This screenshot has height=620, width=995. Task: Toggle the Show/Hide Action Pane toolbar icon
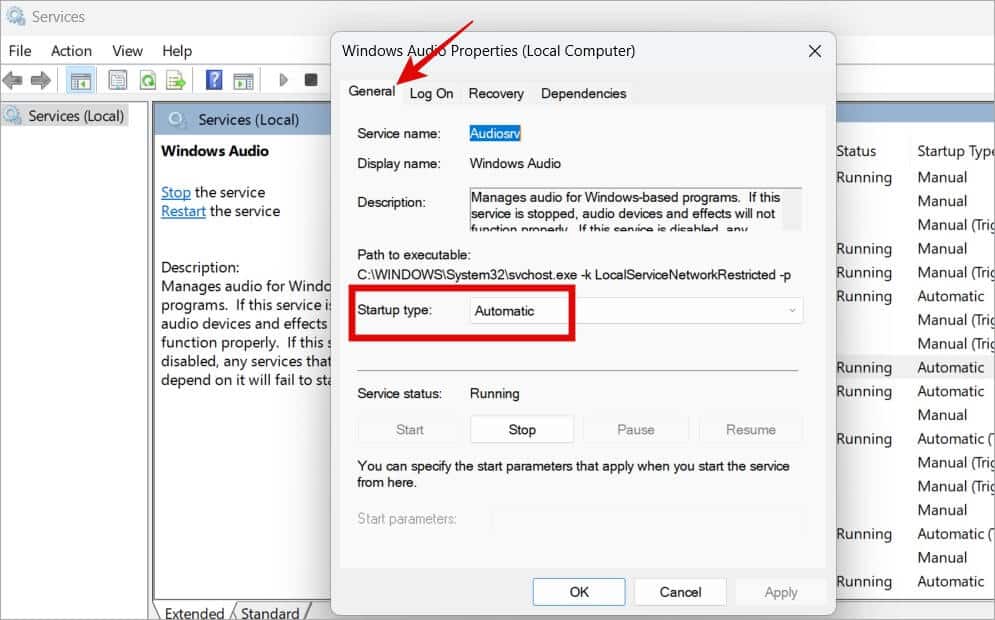[244, 81]
